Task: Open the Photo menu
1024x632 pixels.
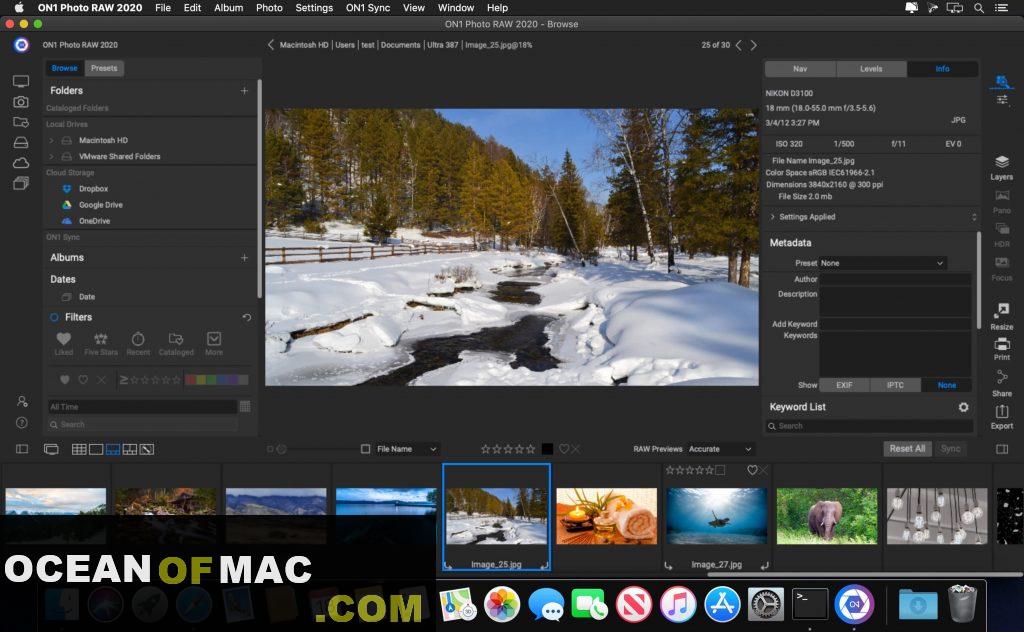Action: coord(269,8)
